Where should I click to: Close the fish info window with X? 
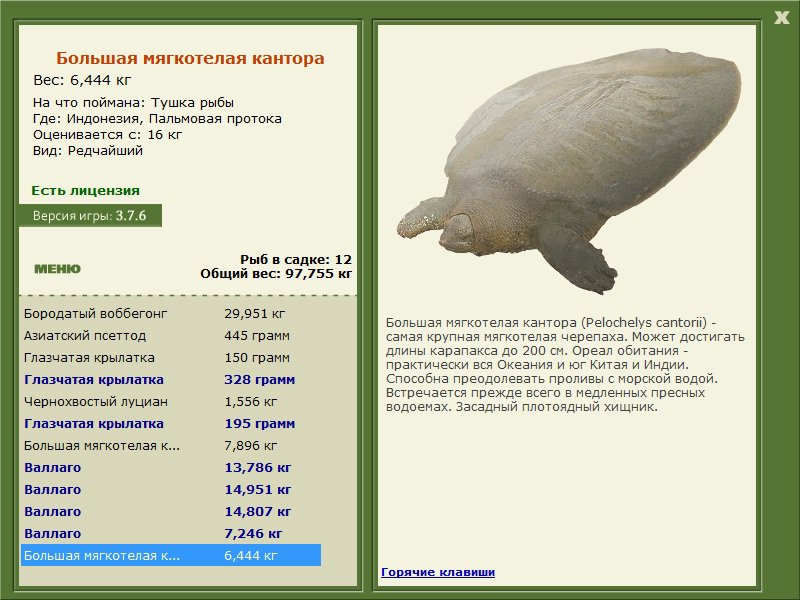781,18
